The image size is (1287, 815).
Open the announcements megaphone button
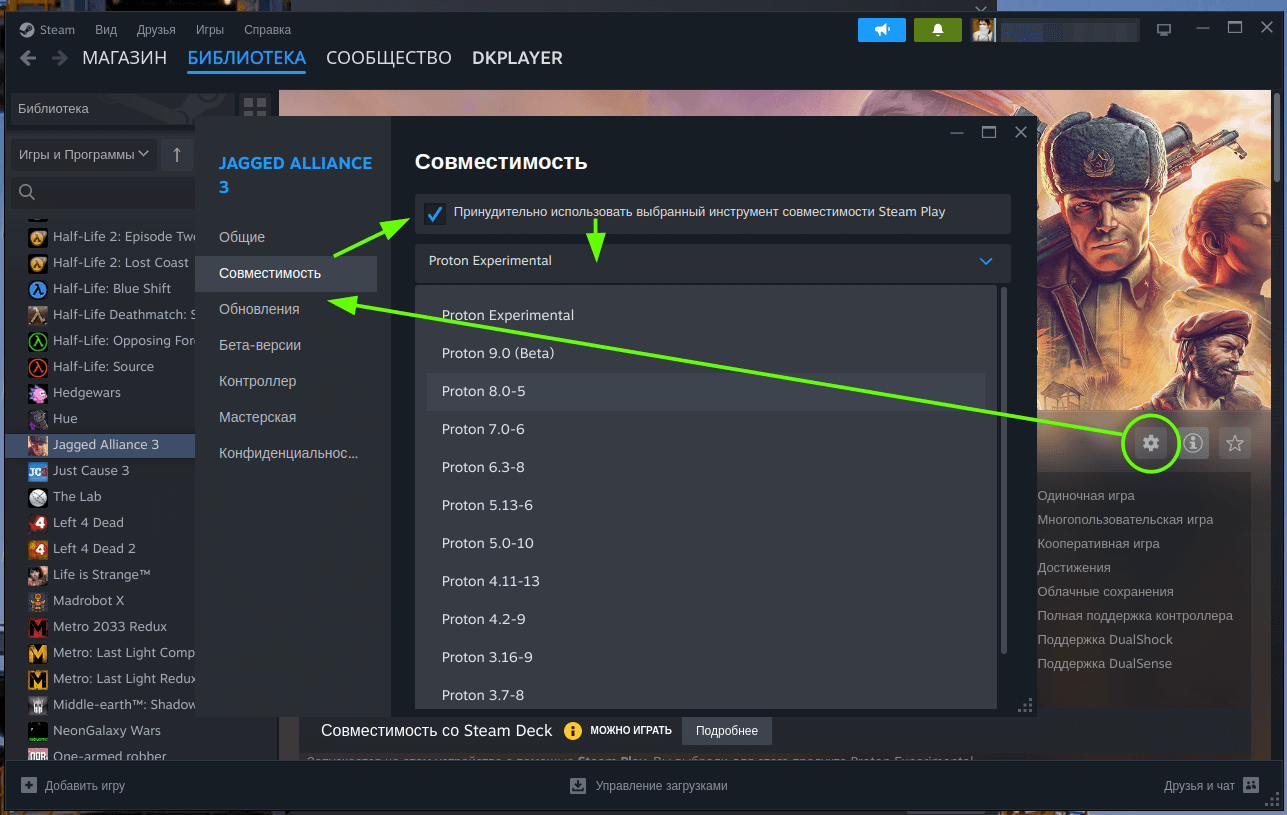pyautogui.click(x=881, y=30)
